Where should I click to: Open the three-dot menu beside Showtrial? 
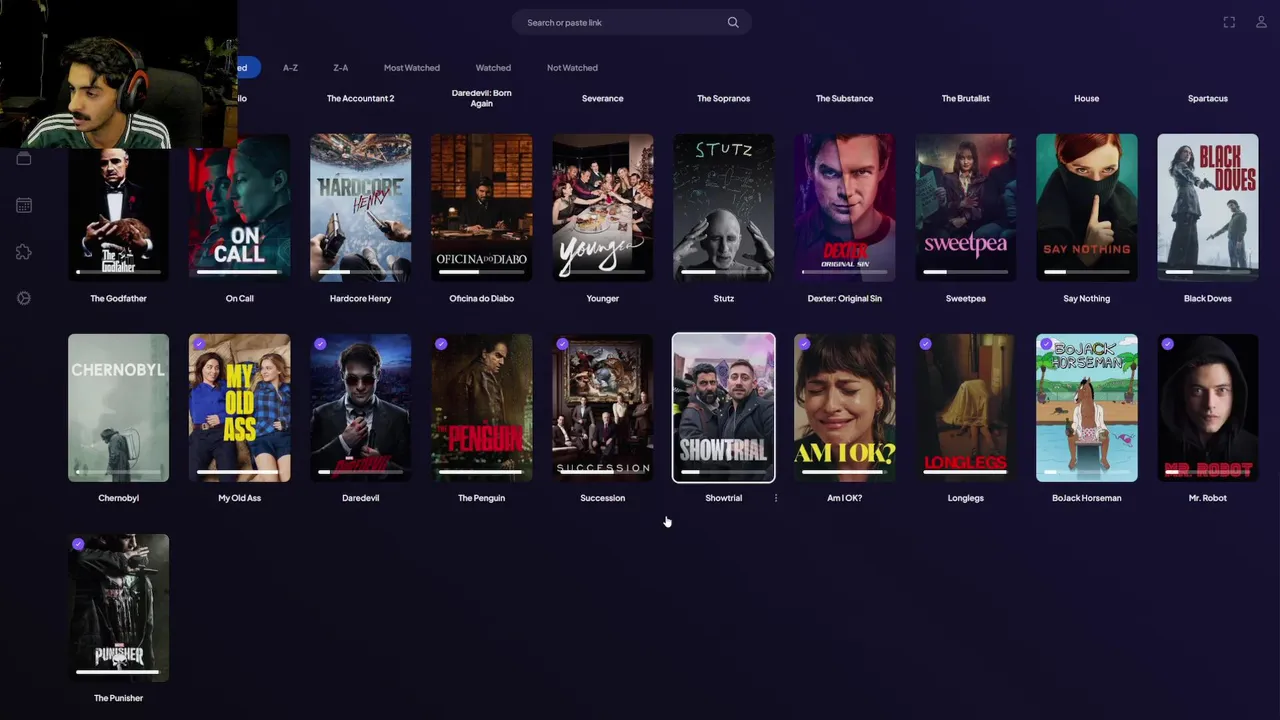(x=776, y=498)
